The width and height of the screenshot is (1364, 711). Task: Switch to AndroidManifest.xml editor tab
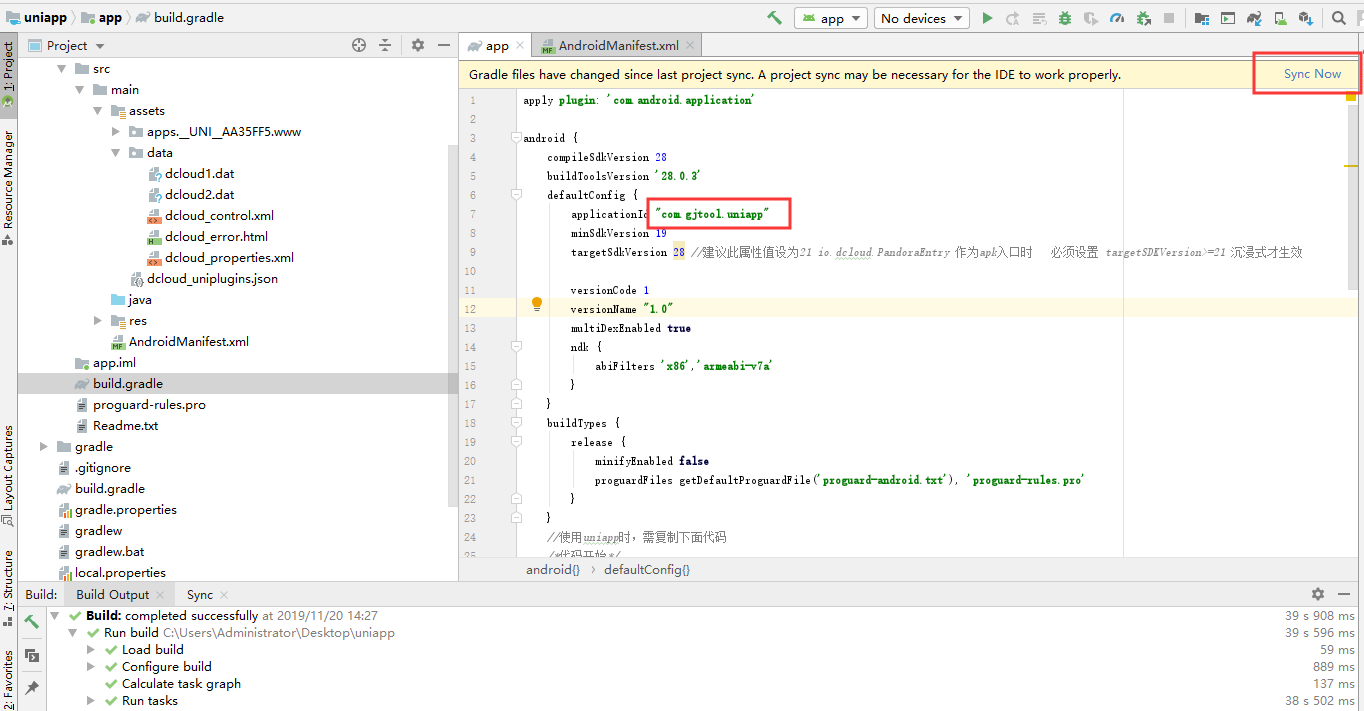(x=618, y=45)
